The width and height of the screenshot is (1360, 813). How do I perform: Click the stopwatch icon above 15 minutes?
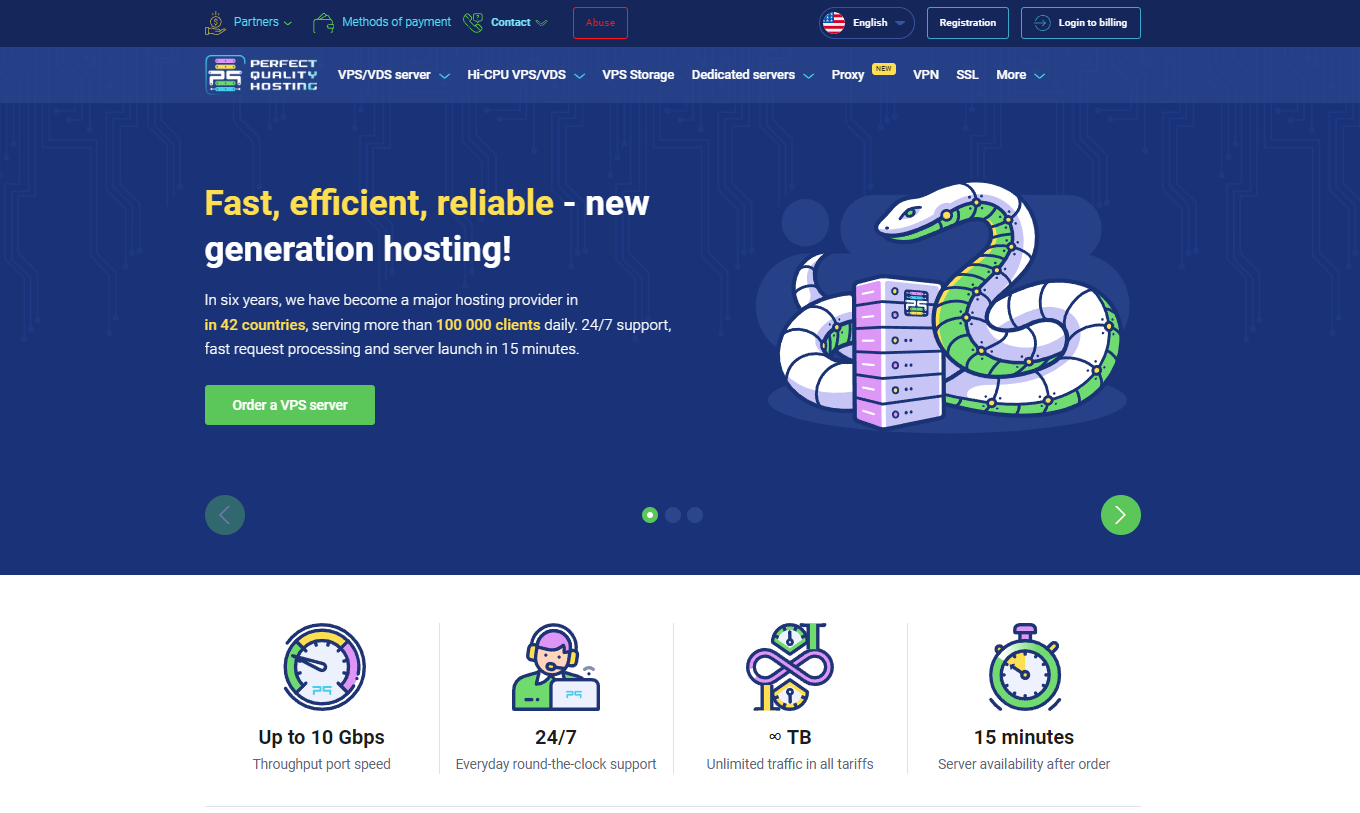(x=1024, y=667)
